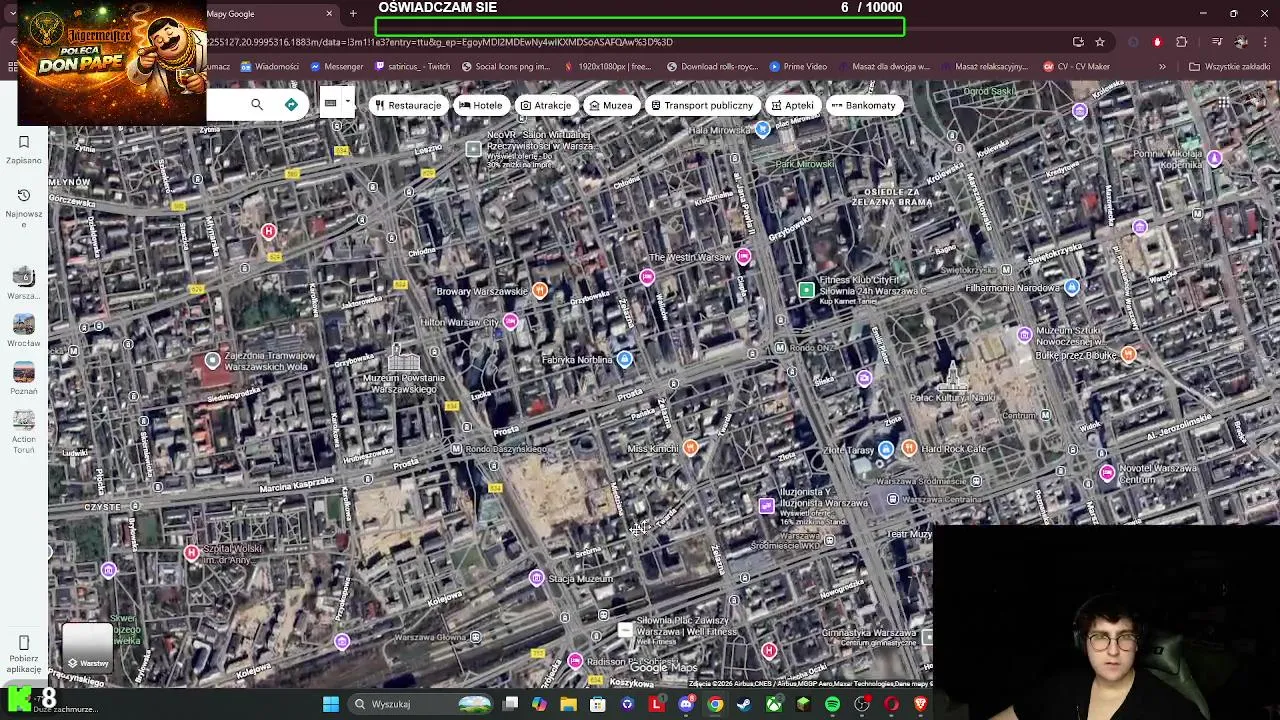Click the Hilton Warsaw City hotel pin

(511, 321)
